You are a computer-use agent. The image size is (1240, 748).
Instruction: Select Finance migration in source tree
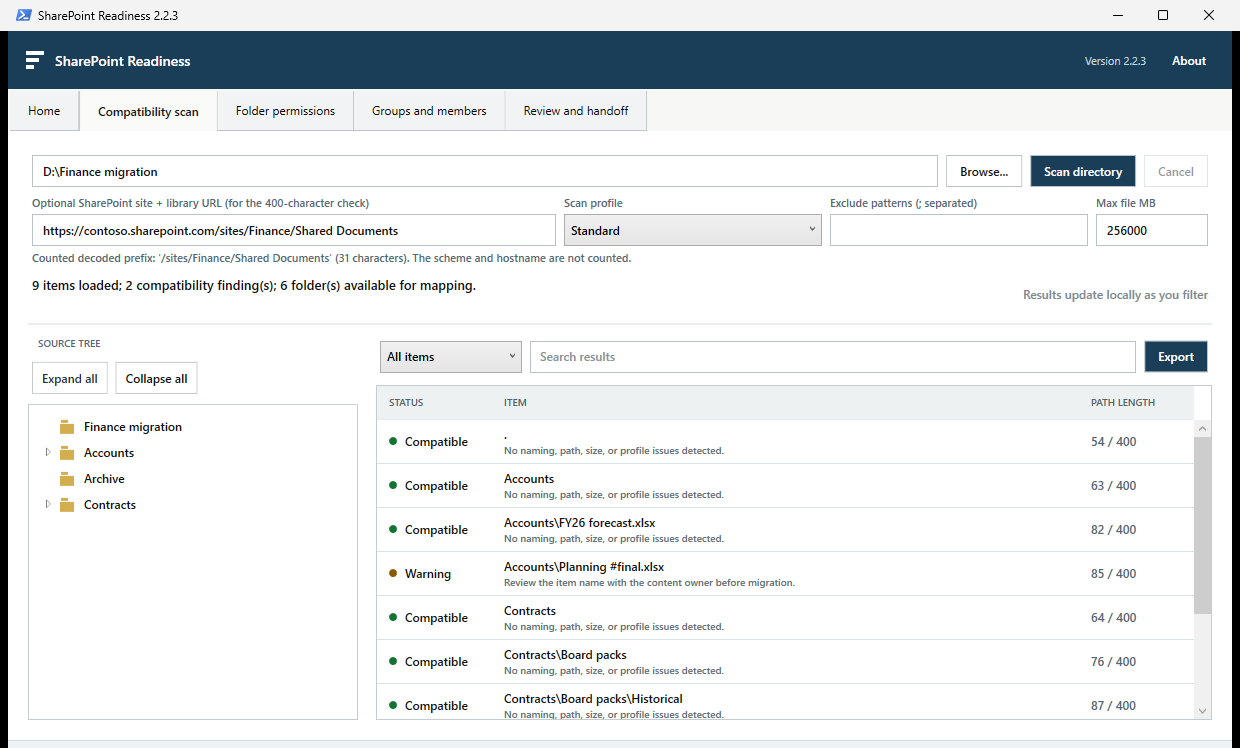133,427
